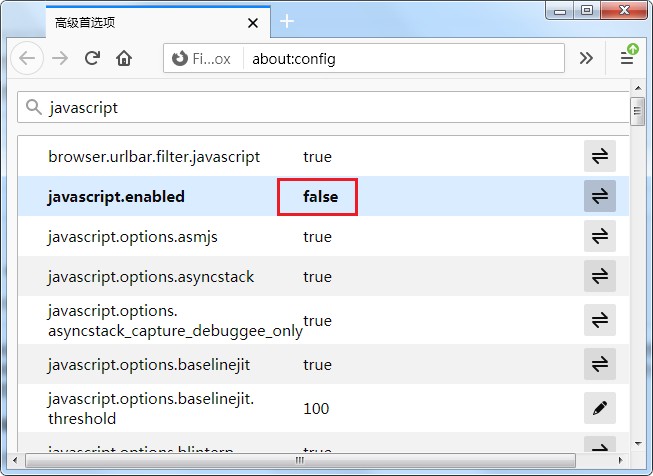Open a new tab with plus button

pyautogui.click(x=287, y=21)
